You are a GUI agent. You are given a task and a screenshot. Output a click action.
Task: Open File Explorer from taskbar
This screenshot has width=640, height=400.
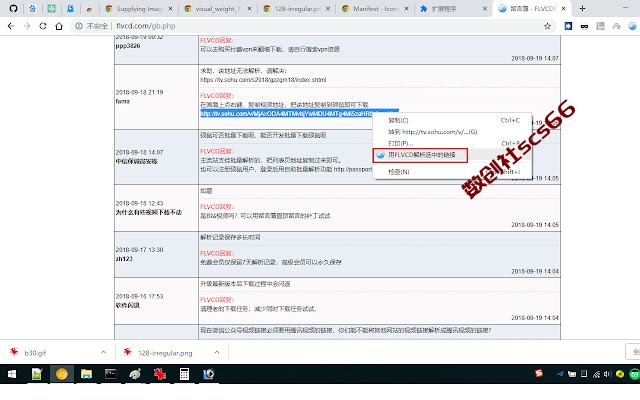tap(86, 374)
